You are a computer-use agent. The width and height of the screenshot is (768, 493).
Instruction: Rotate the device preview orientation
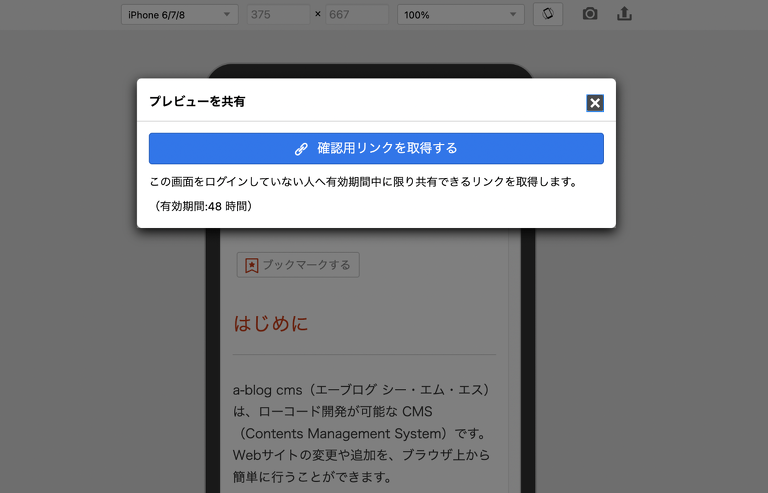click(x=548, y=15)
